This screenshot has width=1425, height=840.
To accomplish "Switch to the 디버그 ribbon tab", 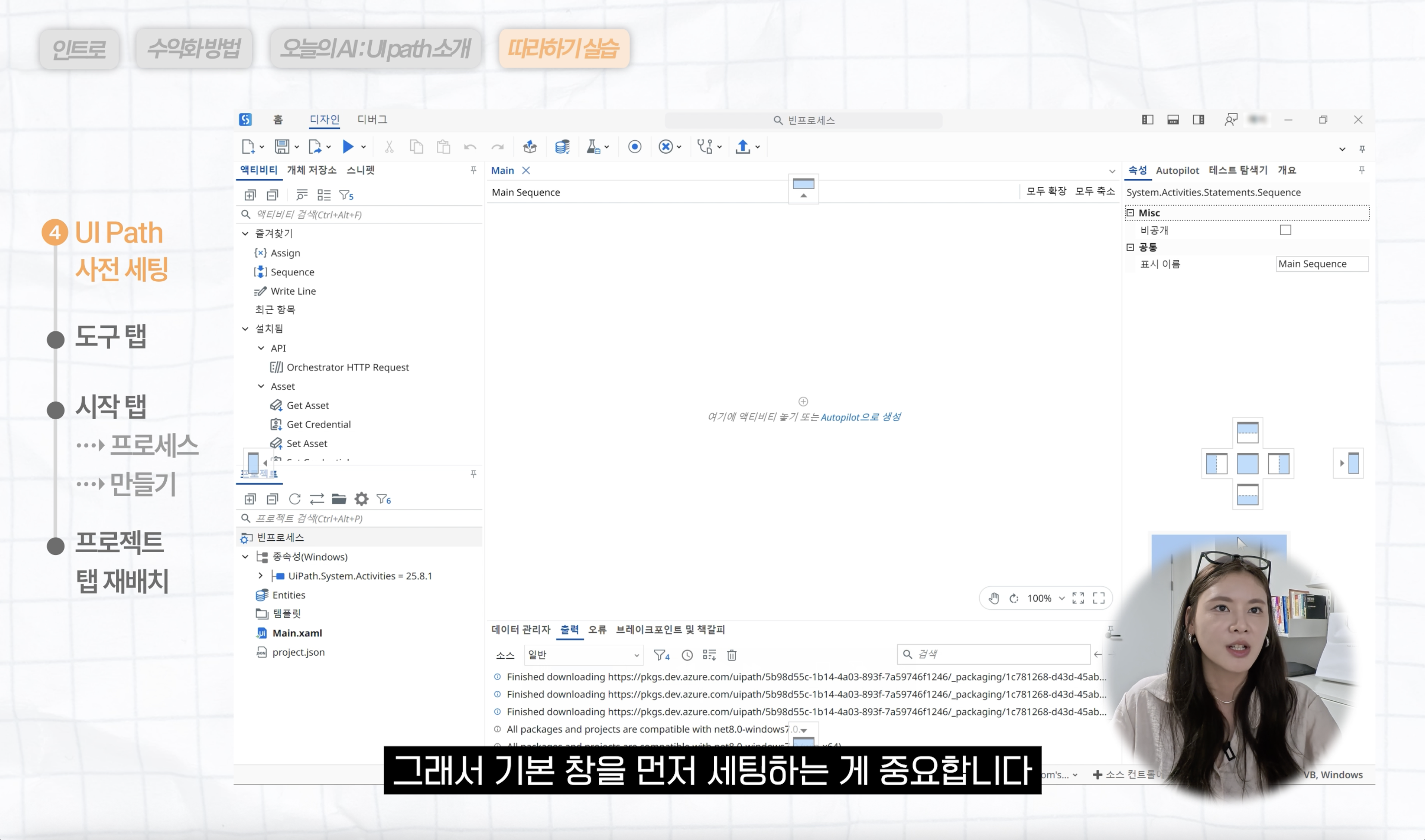I will pos(372,119).
